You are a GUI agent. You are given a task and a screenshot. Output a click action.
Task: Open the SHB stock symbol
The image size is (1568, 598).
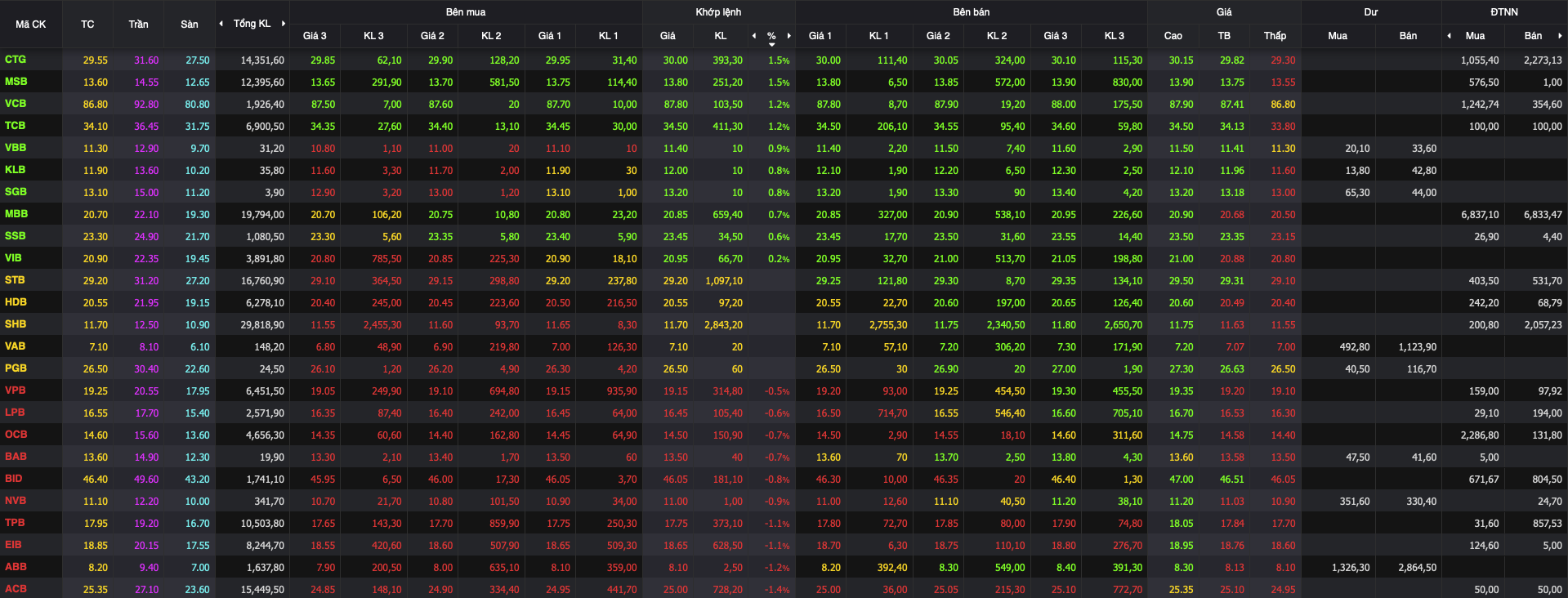point(16,324)
